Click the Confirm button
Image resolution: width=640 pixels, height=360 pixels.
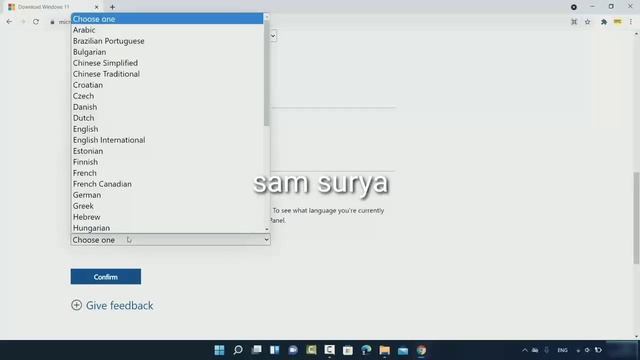[x=106, y=276]
